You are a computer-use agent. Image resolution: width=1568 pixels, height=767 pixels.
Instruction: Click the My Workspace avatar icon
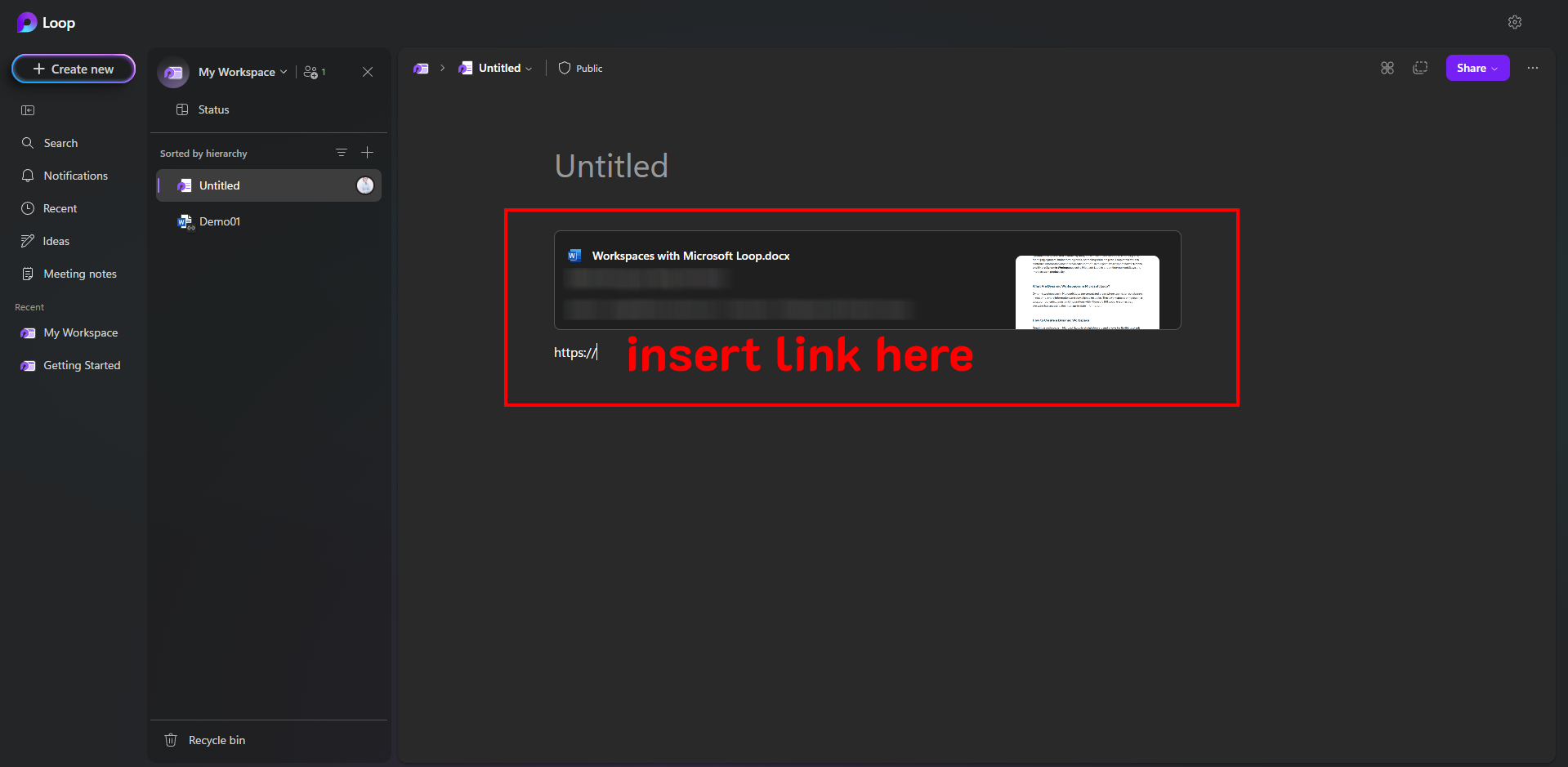pyautogui.click(x=173, y=73)
